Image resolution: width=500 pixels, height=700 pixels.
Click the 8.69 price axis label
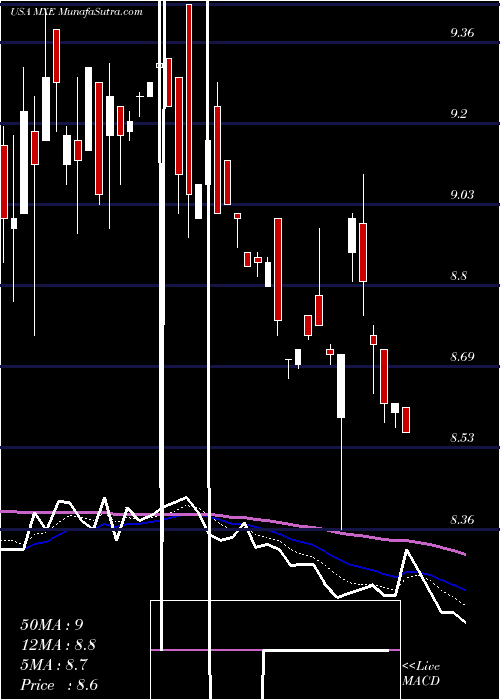pos(462,356)
